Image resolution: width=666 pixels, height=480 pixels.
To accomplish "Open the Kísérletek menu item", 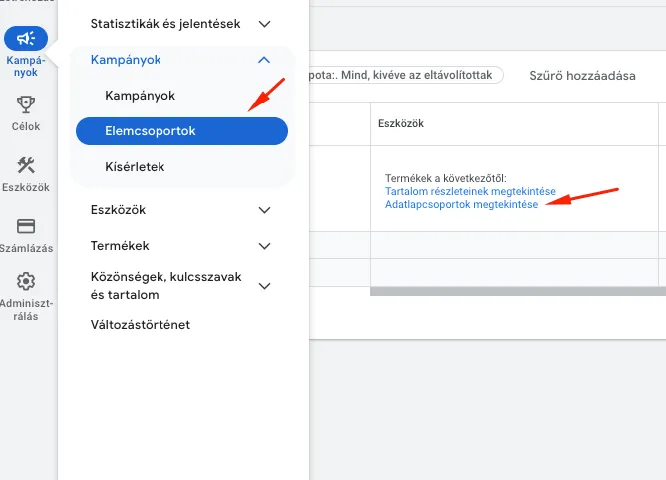I will [x=134, y=166].
